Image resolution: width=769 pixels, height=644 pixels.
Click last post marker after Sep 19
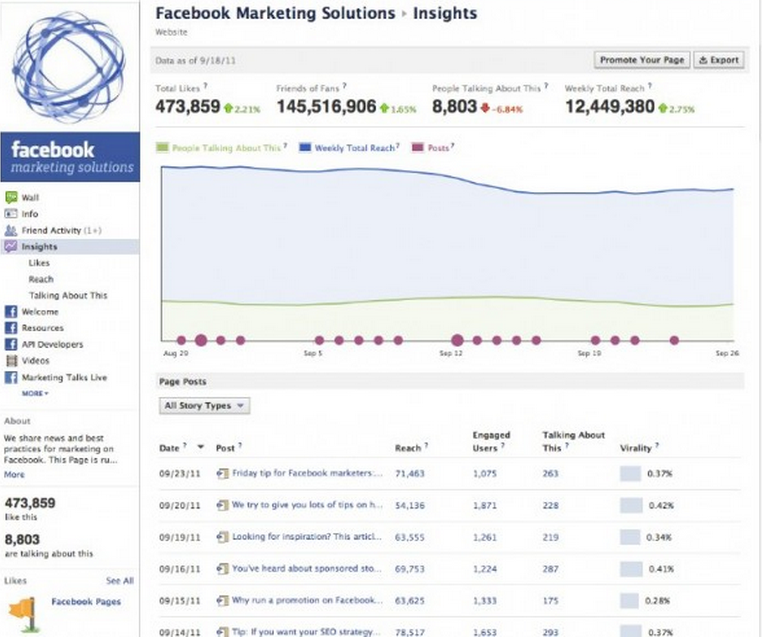tap(681, 344)
